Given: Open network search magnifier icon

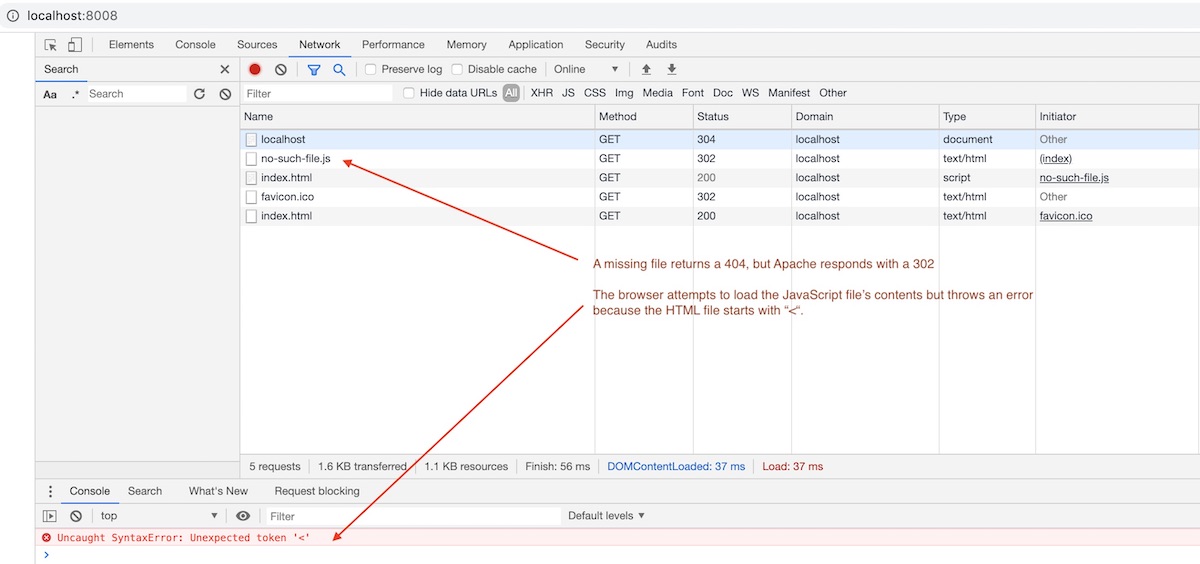Looking at the screenshot, I should pyautogui.click(x=339, y=69).
